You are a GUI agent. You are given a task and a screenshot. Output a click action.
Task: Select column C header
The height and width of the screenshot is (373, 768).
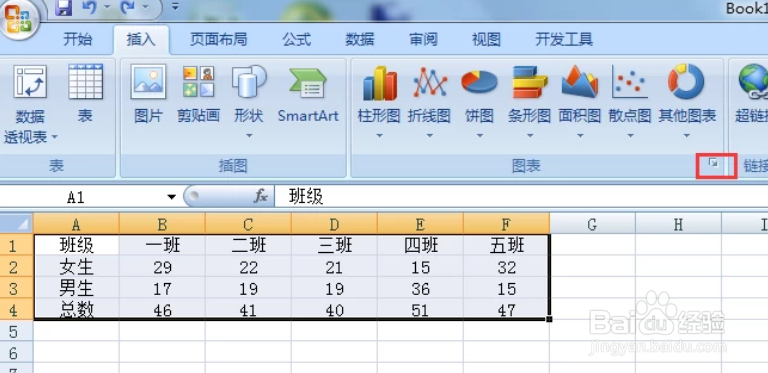tap(248, 224)
